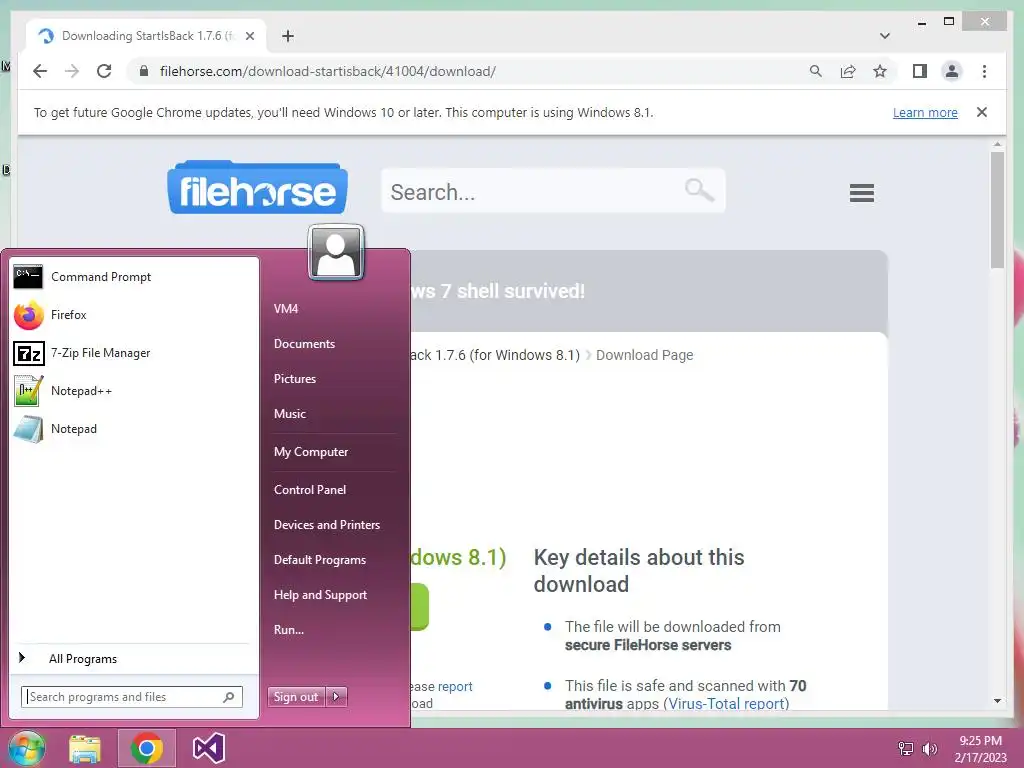The width and height of the screenshot is (1024, 768).
Task: Open the Sign out options arrow
Action: [x=336, y=697]
